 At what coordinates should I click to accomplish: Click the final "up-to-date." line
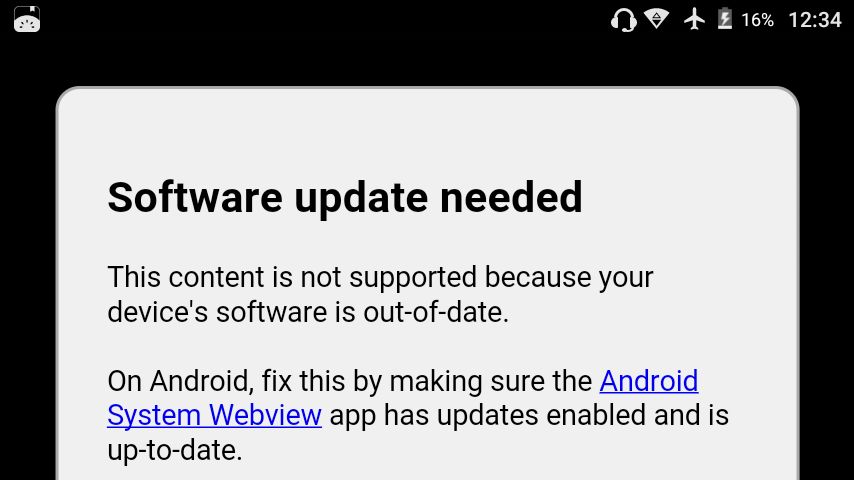coord(175,451)
